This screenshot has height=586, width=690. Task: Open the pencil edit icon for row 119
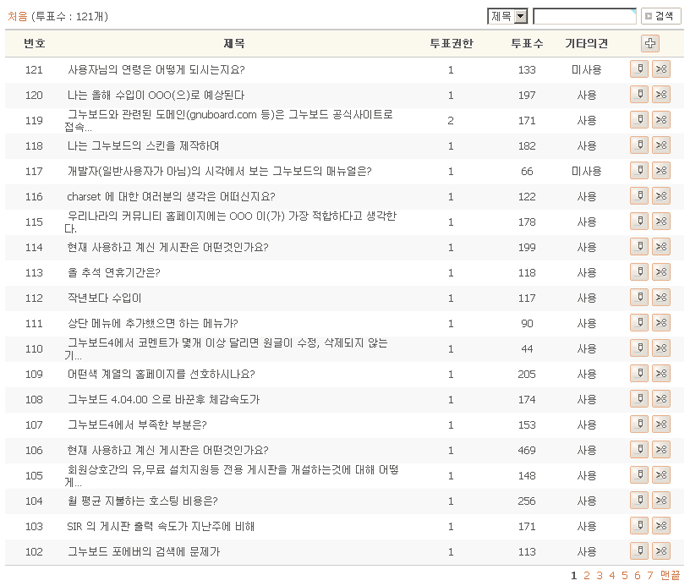pyautogui.click(x=639, y=120)
